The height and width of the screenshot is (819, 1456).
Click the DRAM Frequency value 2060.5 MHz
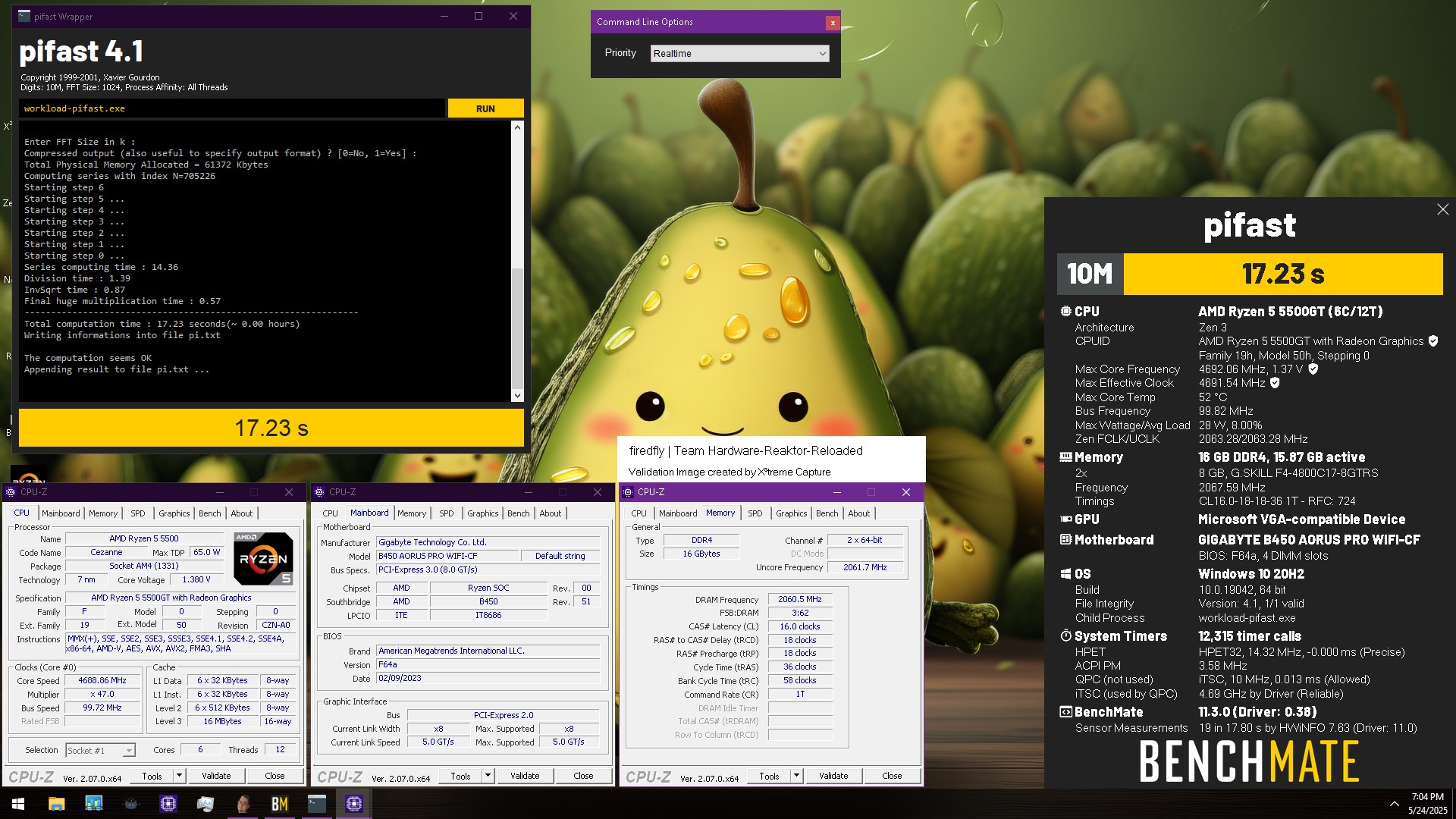[x=799, y=599]
